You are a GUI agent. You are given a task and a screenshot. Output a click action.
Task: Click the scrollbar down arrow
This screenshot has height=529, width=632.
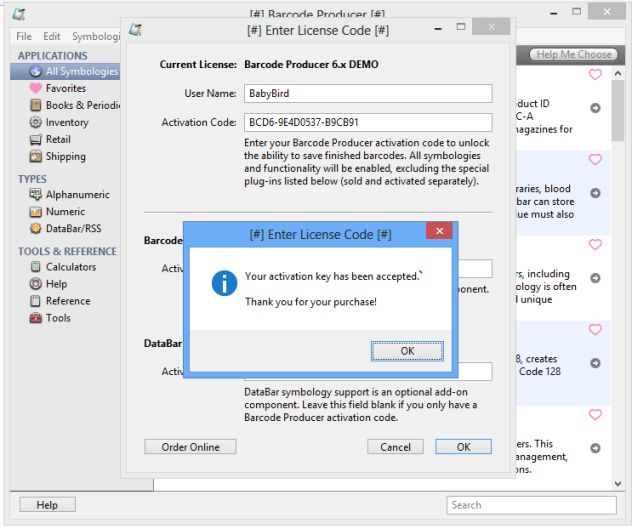[617, 483]
